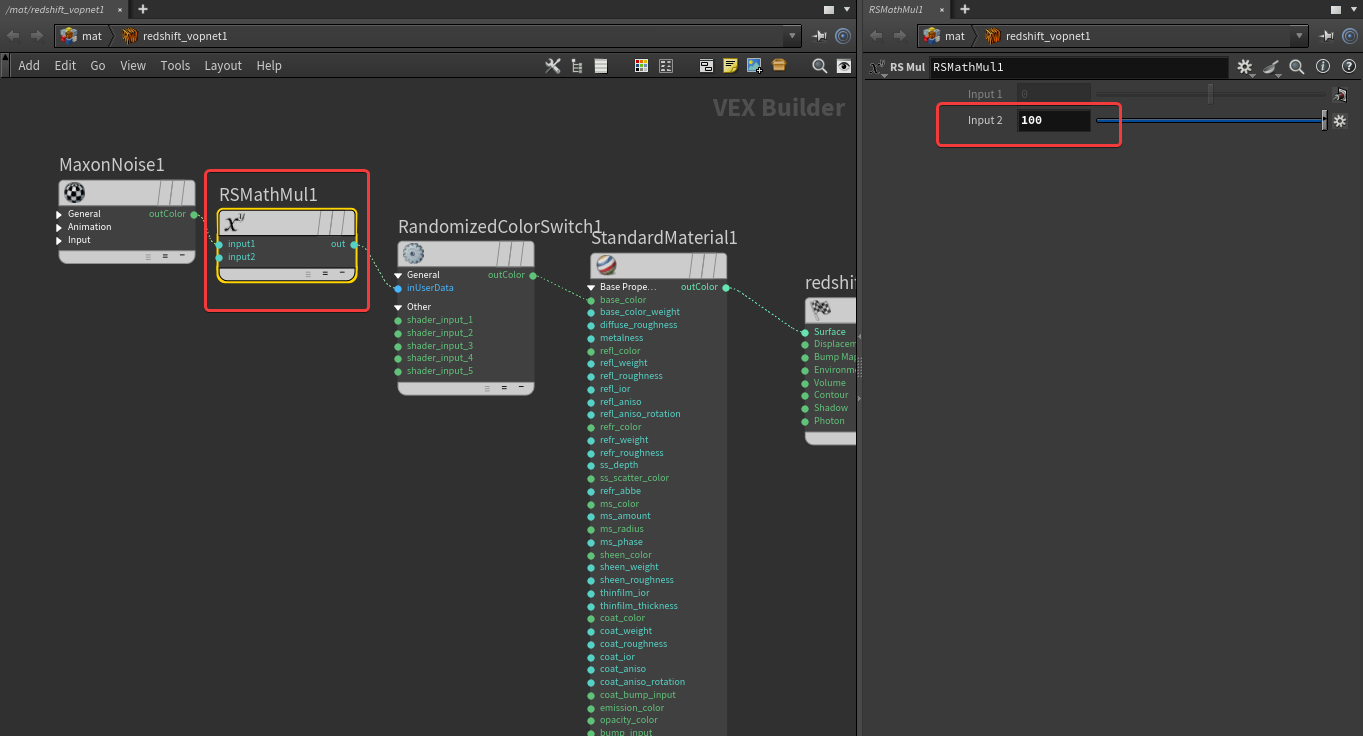Open the View menu
1363x736 pixels.
click(133, 66)
